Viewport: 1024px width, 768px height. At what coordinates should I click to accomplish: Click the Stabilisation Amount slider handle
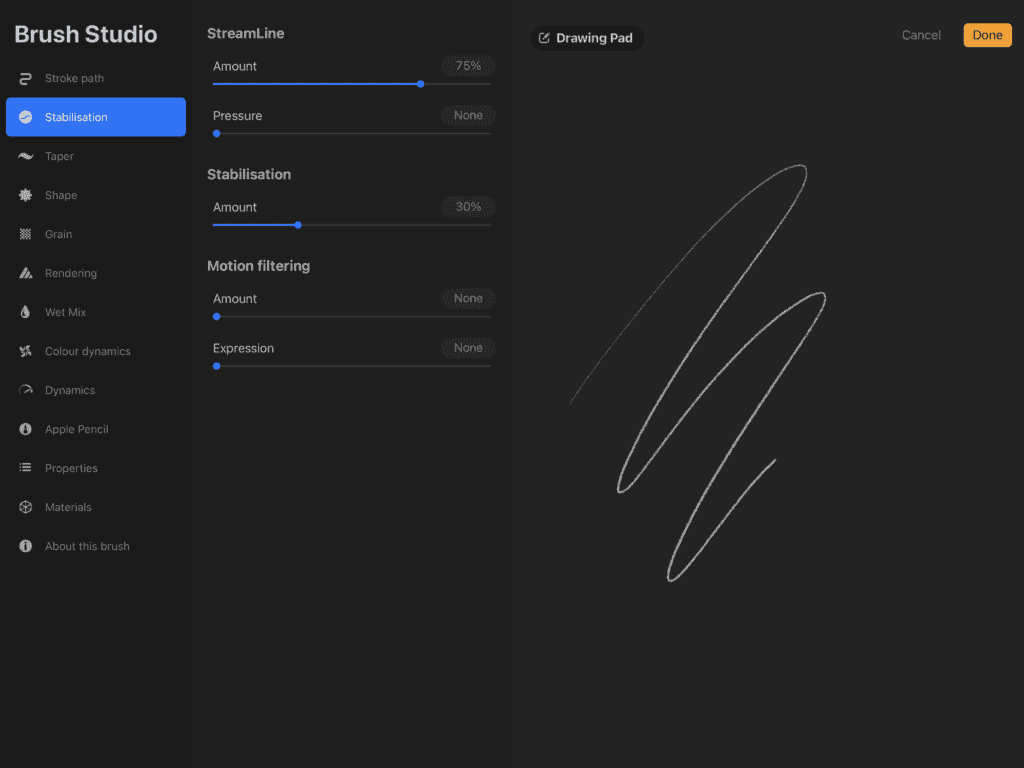point(297,225)
